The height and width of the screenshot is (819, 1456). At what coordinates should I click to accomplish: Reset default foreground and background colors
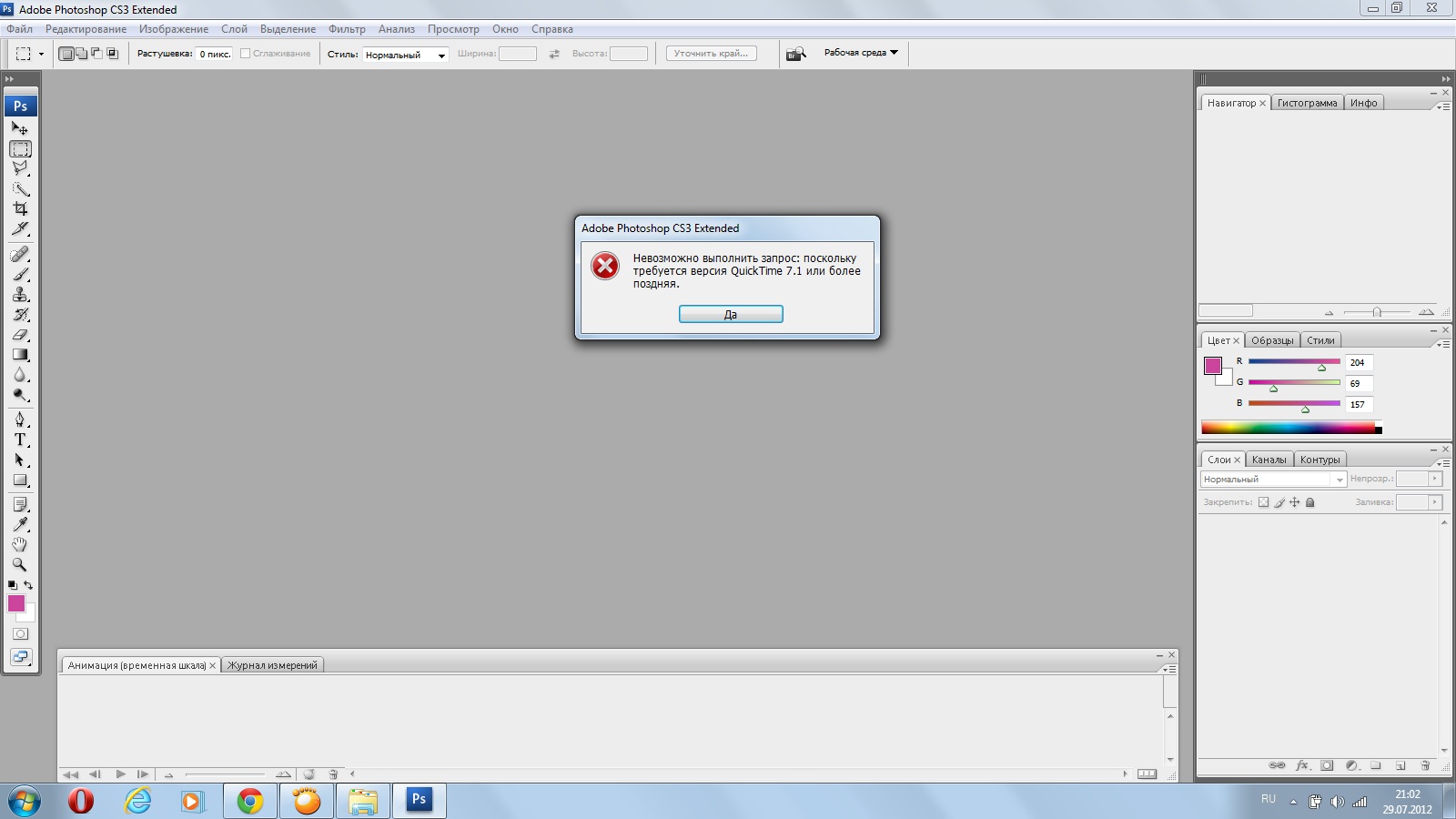(12, 584)
